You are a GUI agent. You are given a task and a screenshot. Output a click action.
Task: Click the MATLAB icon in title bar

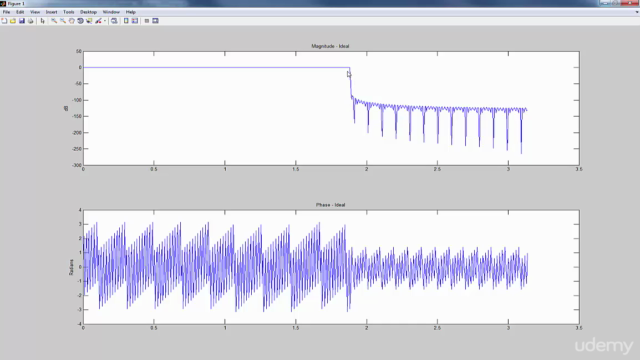(x=3, y=4)
